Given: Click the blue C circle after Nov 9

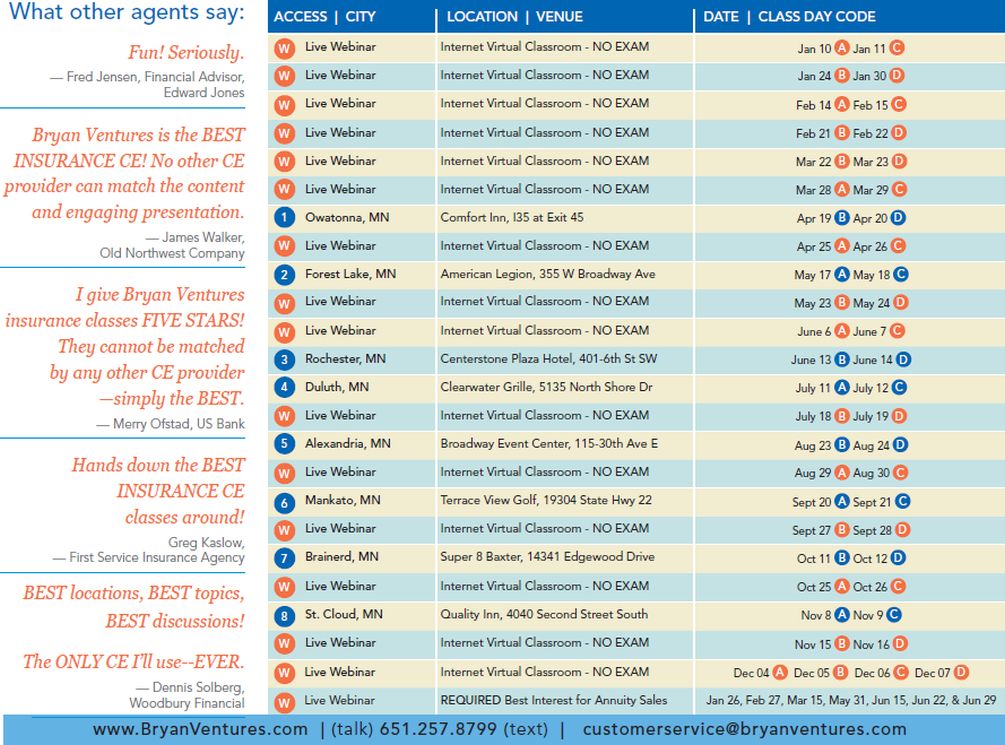Looking at the screenshot, I should (x=893, y=615).
